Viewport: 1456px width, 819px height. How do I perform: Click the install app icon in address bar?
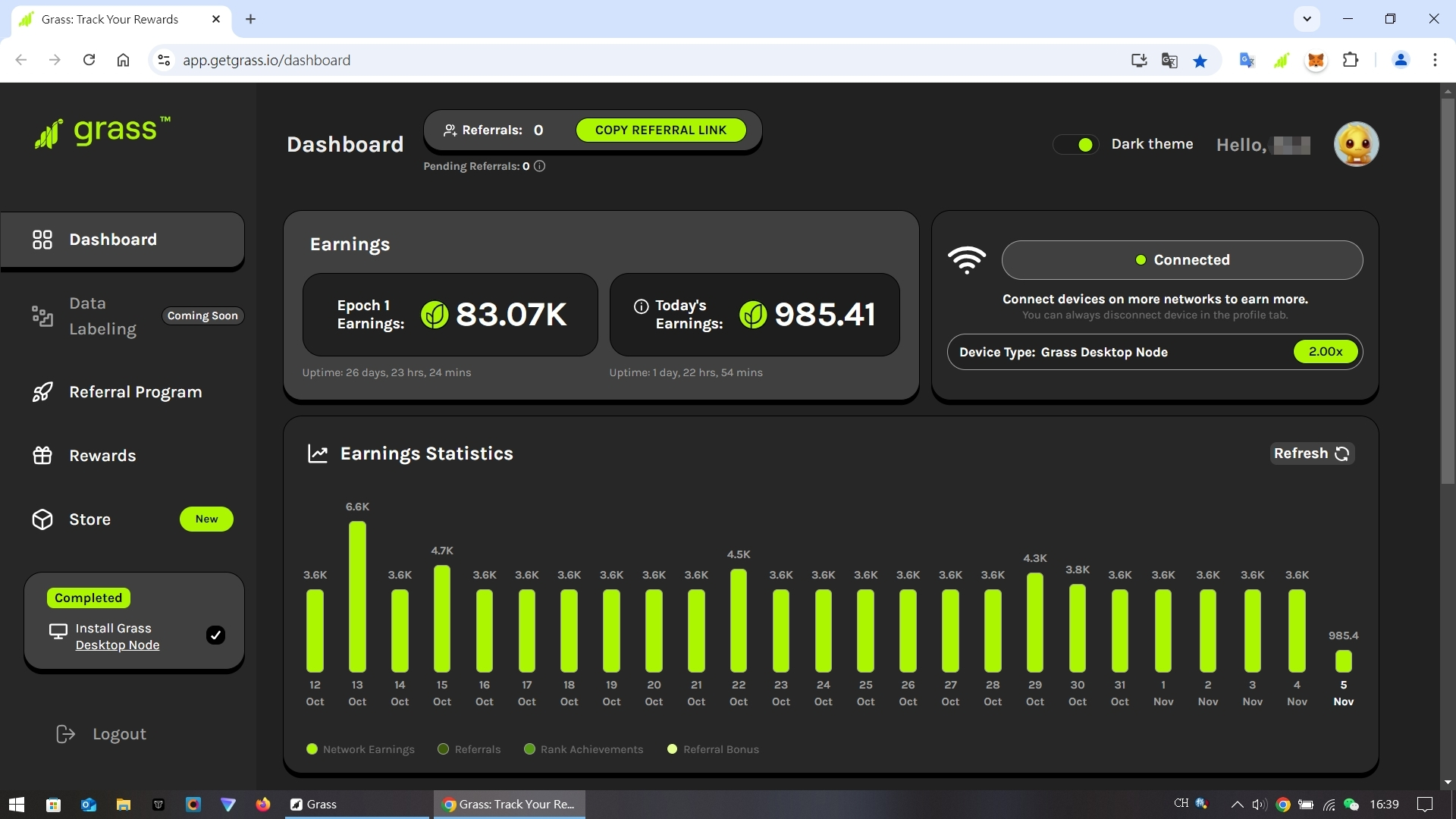pos(1138,60)
